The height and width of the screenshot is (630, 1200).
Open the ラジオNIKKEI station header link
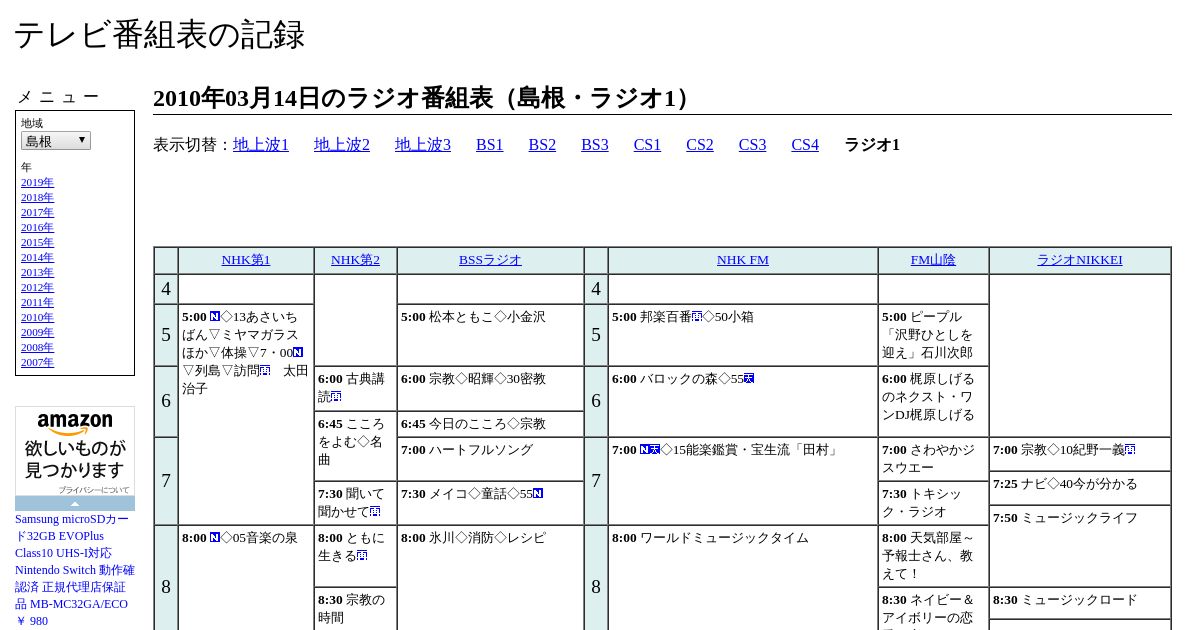click(1079, 260)
